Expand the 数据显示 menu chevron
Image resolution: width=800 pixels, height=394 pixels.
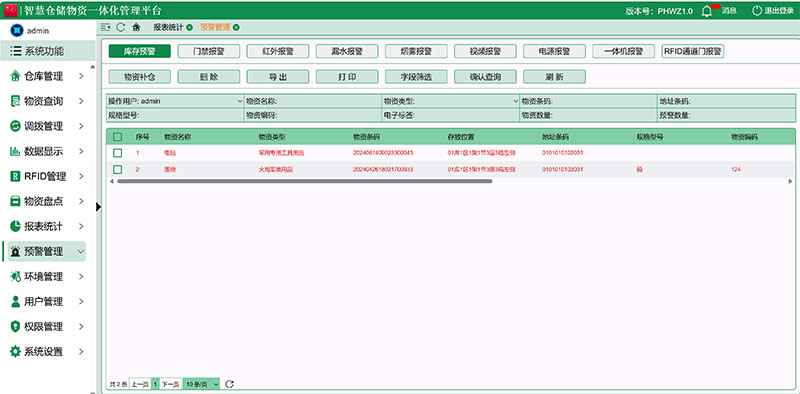pyautogui.click(x=81, y=151)
